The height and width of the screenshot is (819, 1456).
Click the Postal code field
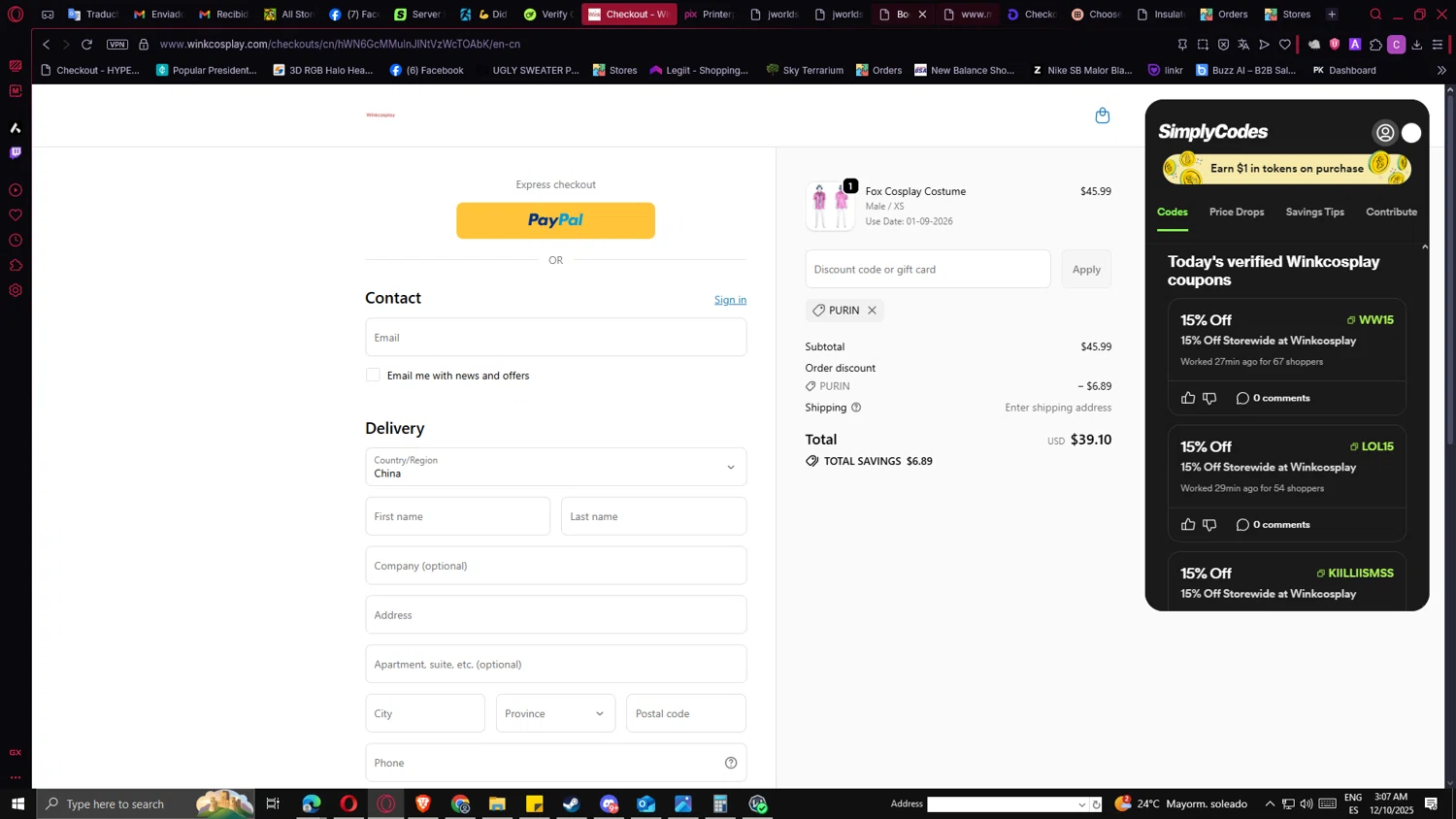pyautogui.click(x=686, y=713)
